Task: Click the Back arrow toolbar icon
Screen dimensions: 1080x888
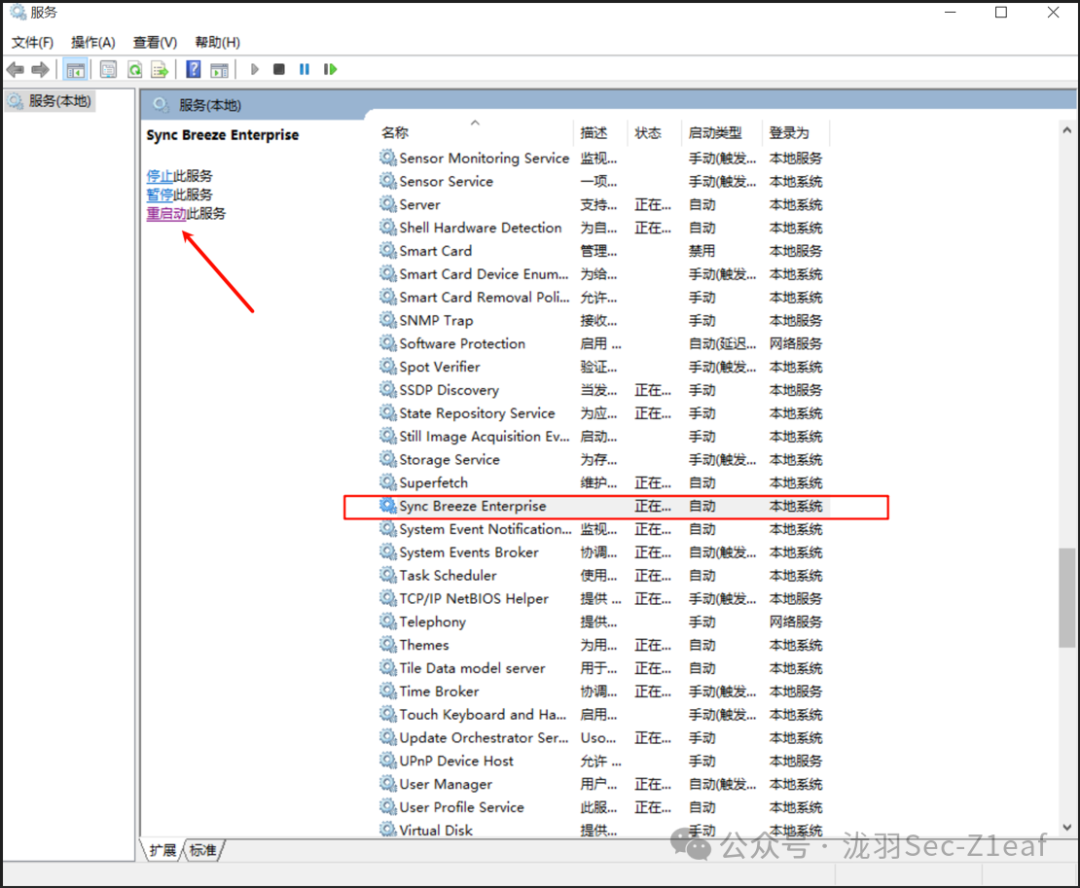Action: click(15, 70)
